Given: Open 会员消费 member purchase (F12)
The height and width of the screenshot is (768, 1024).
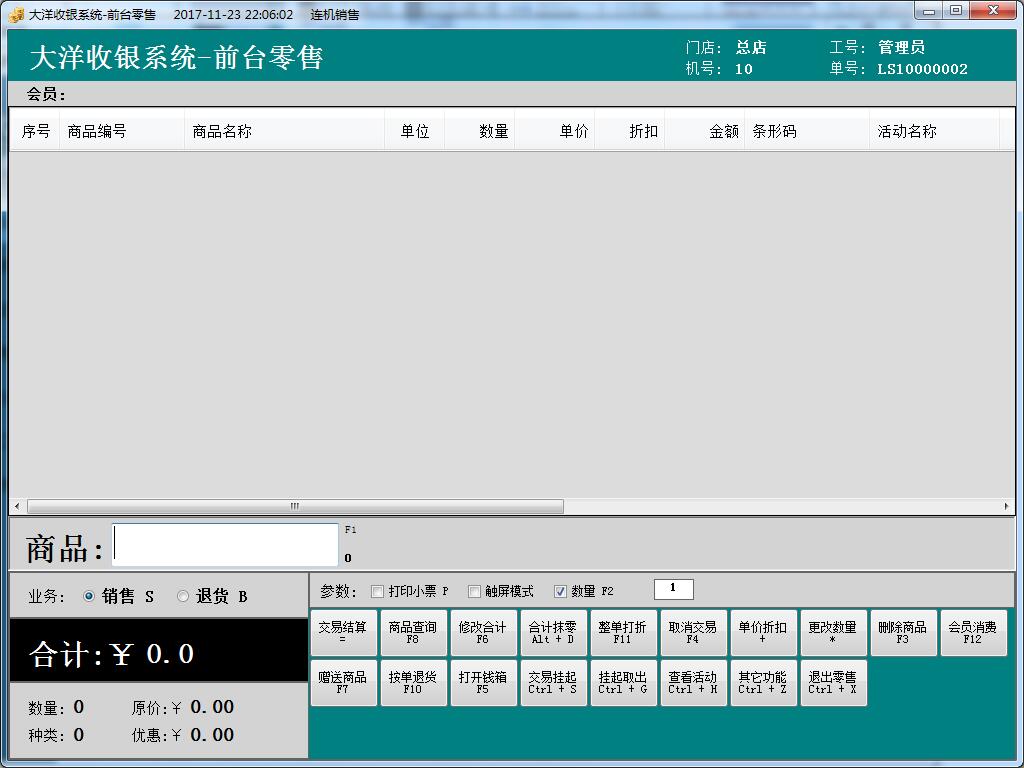Looking at the screenshot, I should point(973,633).
